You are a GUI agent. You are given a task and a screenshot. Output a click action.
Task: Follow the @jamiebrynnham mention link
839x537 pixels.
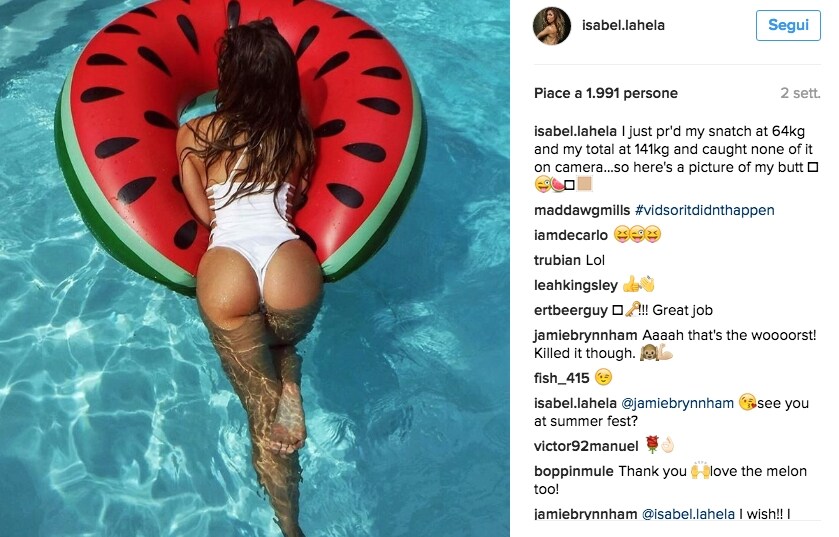[x=677, y=403]
